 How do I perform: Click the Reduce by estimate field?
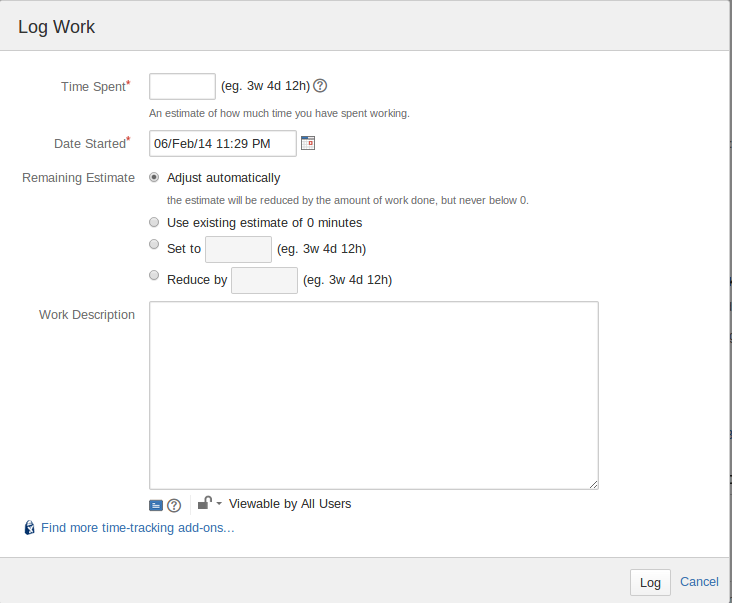click(x=264, y=280)
